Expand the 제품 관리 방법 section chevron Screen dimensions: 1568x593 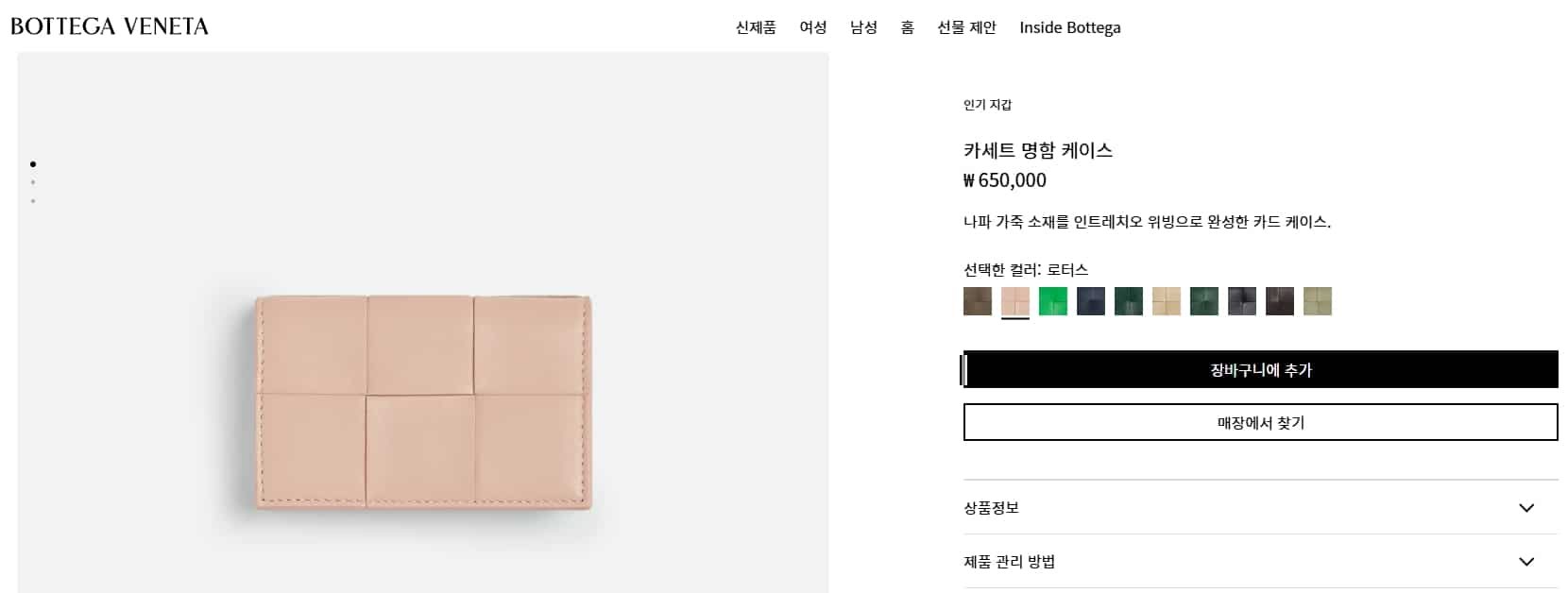click(x=1526, y=562)
